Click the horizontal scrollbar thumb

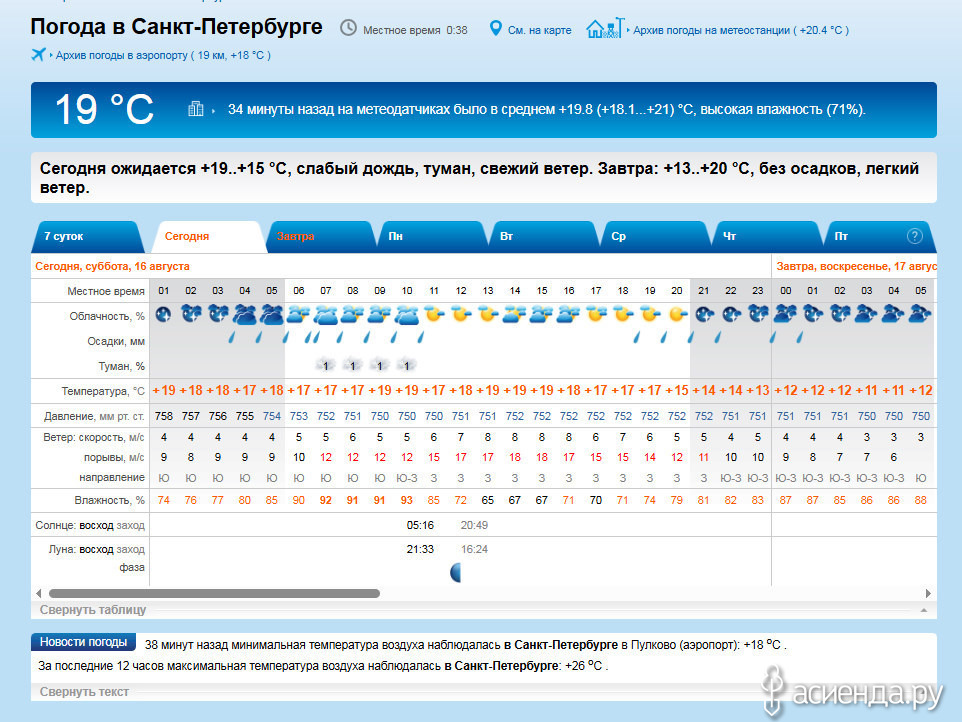click(x=214, y=593)
